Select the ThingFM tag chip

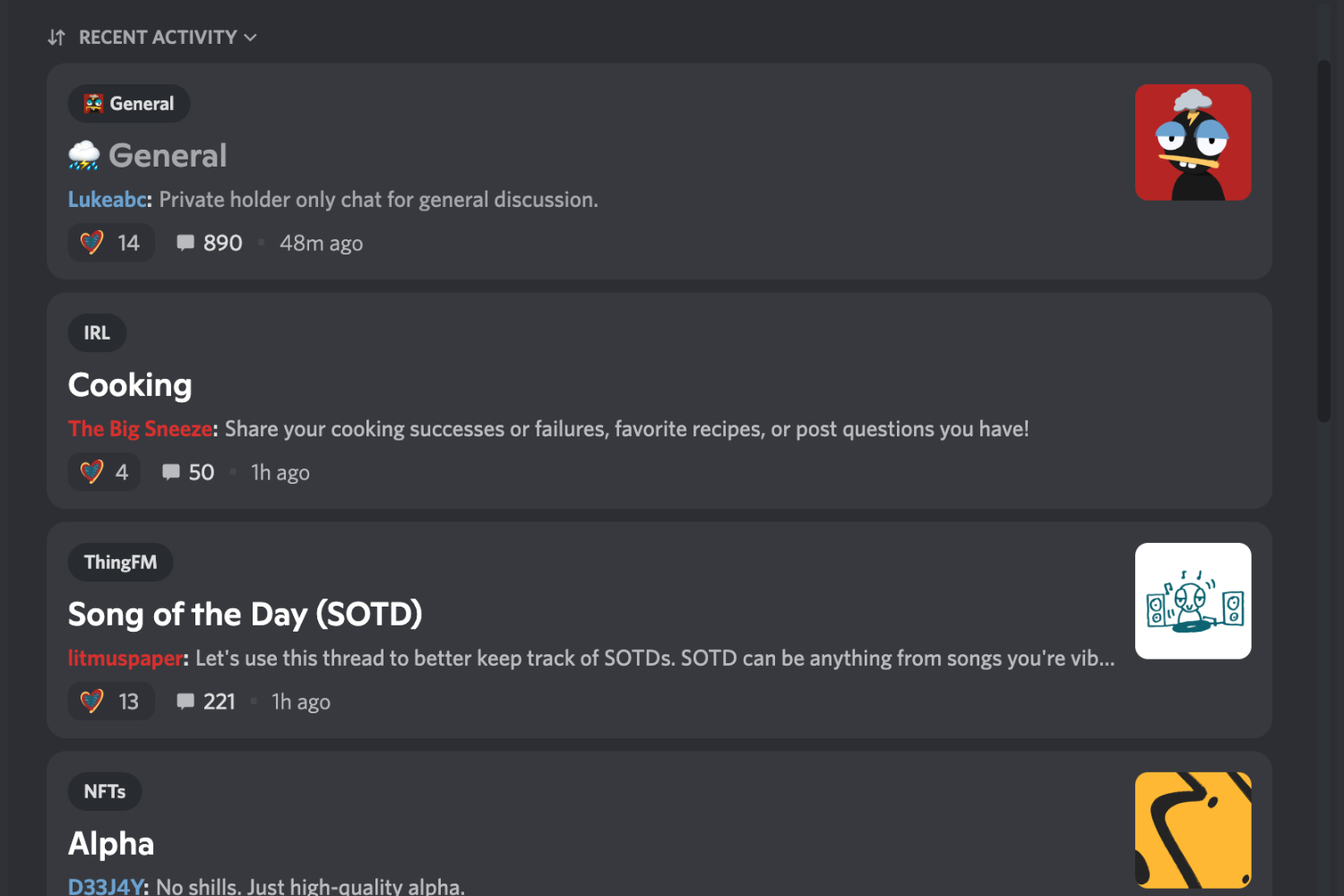click(x=120, y=563)
